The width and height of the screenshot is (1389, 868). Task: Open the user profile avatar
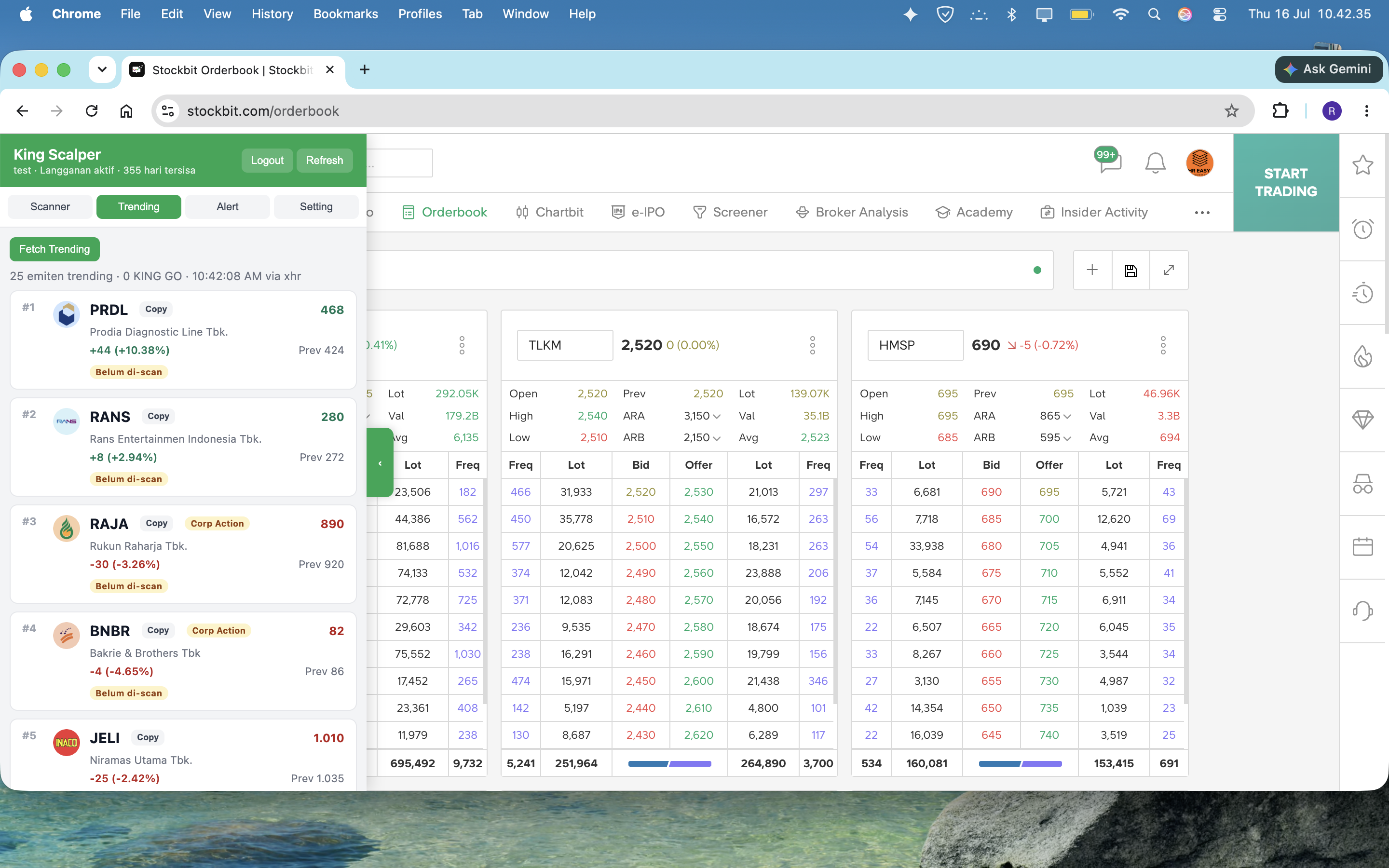click(1199, 163)
